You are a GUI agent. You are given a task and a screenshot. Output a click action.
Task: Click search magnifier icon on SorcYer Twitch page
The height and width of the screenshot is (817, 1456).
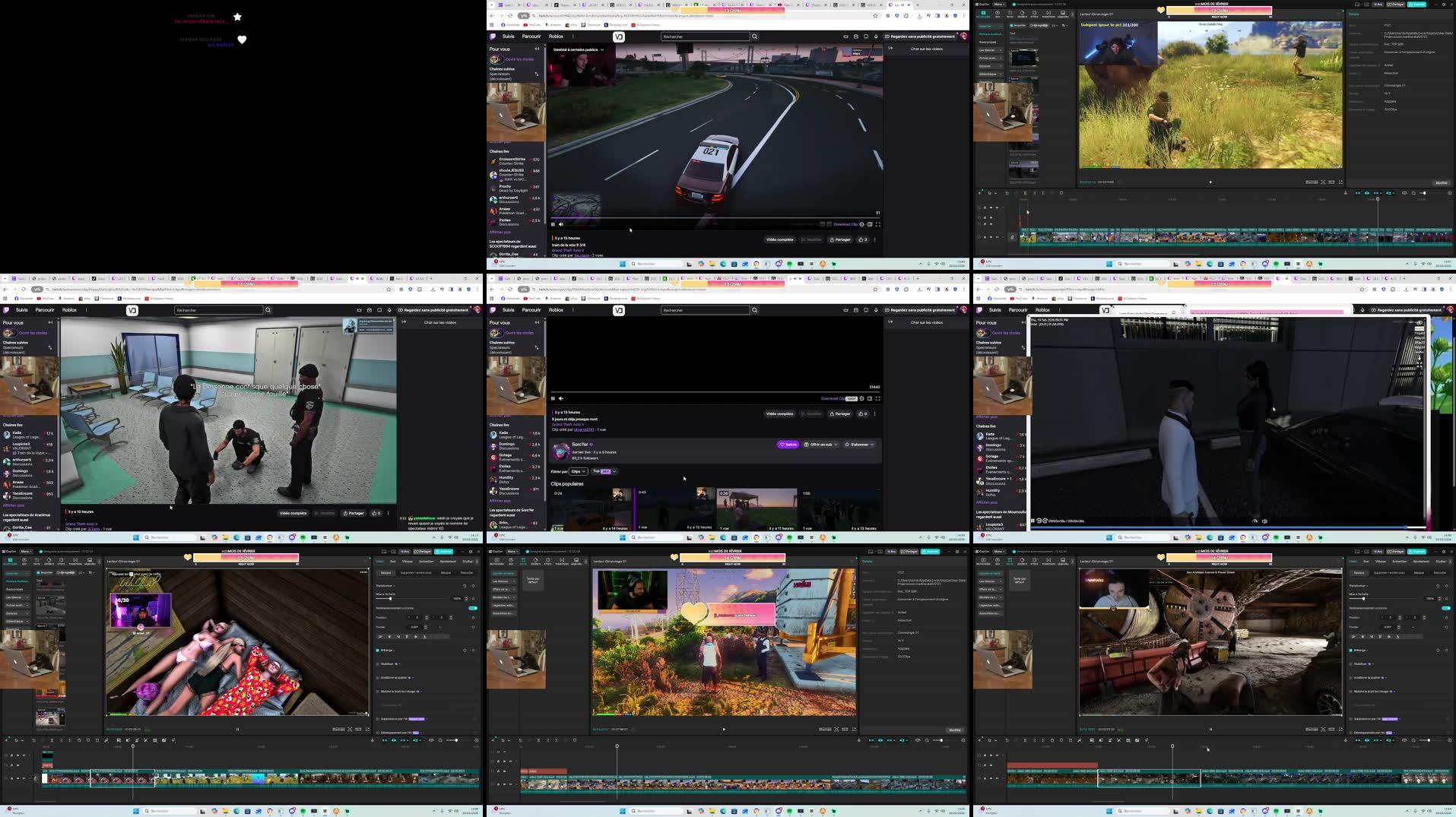coord(754,310)
